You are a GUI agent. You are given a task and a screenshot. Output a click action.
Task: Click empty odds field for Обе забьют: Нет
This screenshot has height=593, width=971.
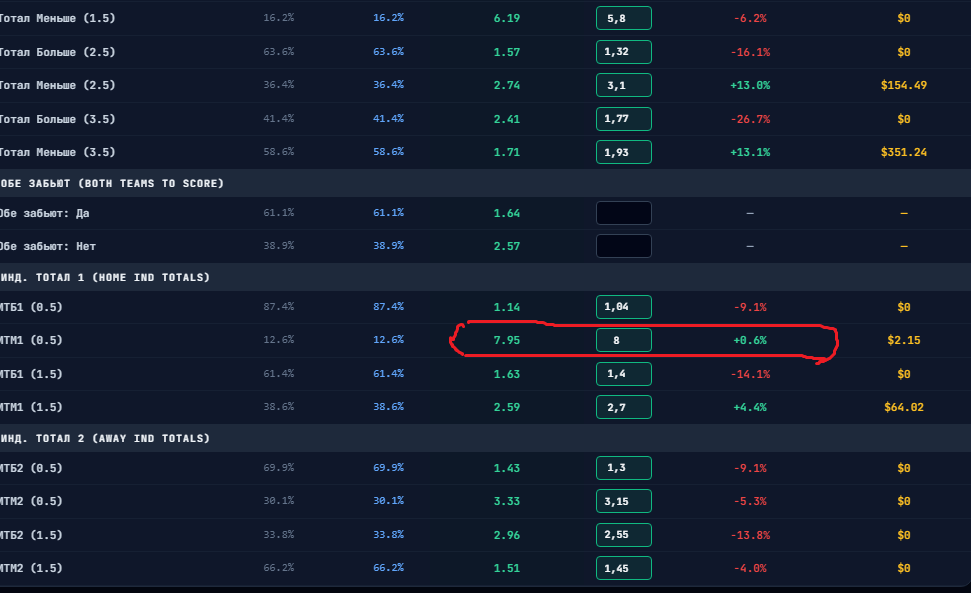624,246
